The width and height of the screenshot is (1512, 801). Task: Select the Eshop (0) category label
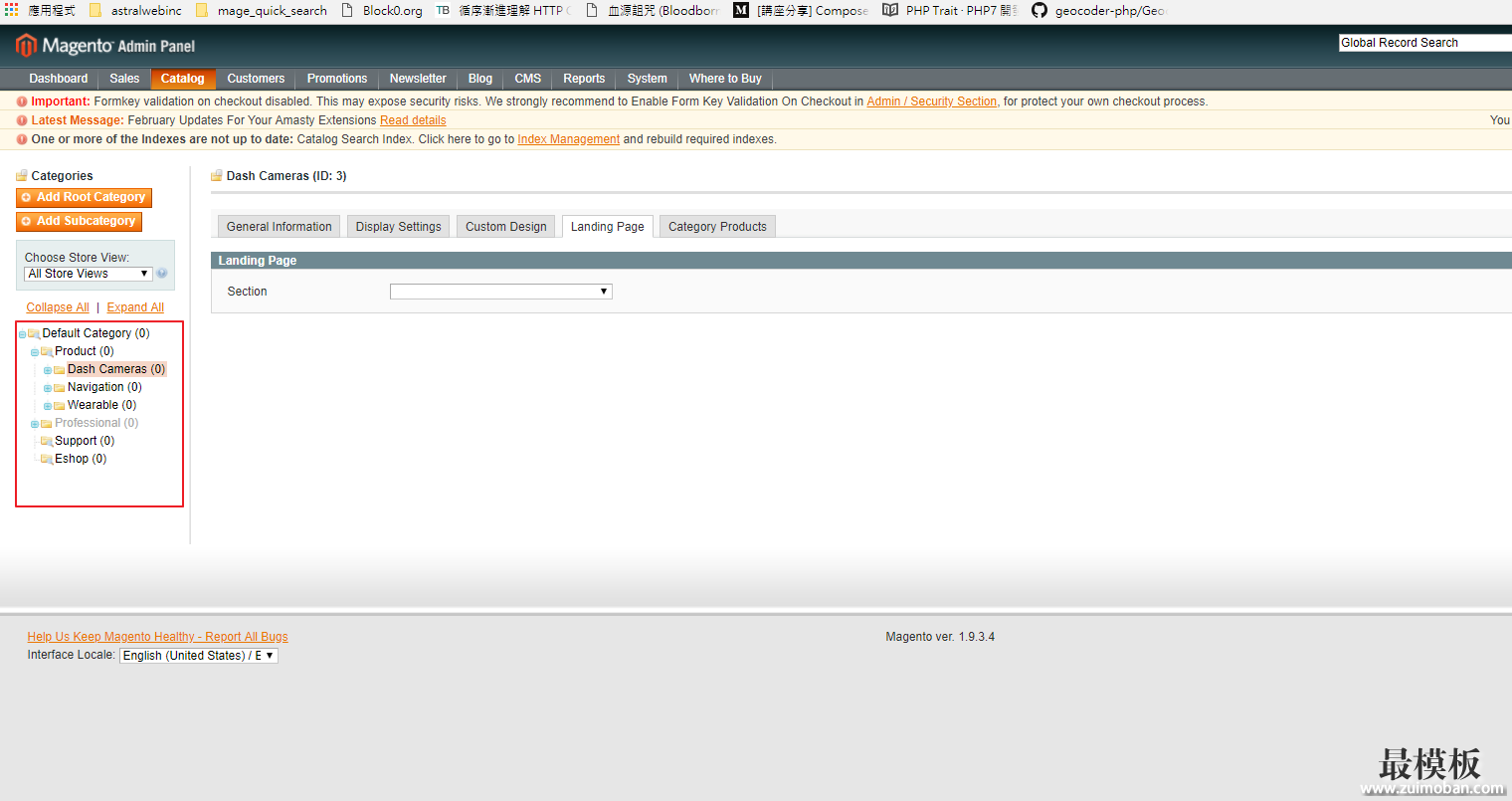(81, 459)
